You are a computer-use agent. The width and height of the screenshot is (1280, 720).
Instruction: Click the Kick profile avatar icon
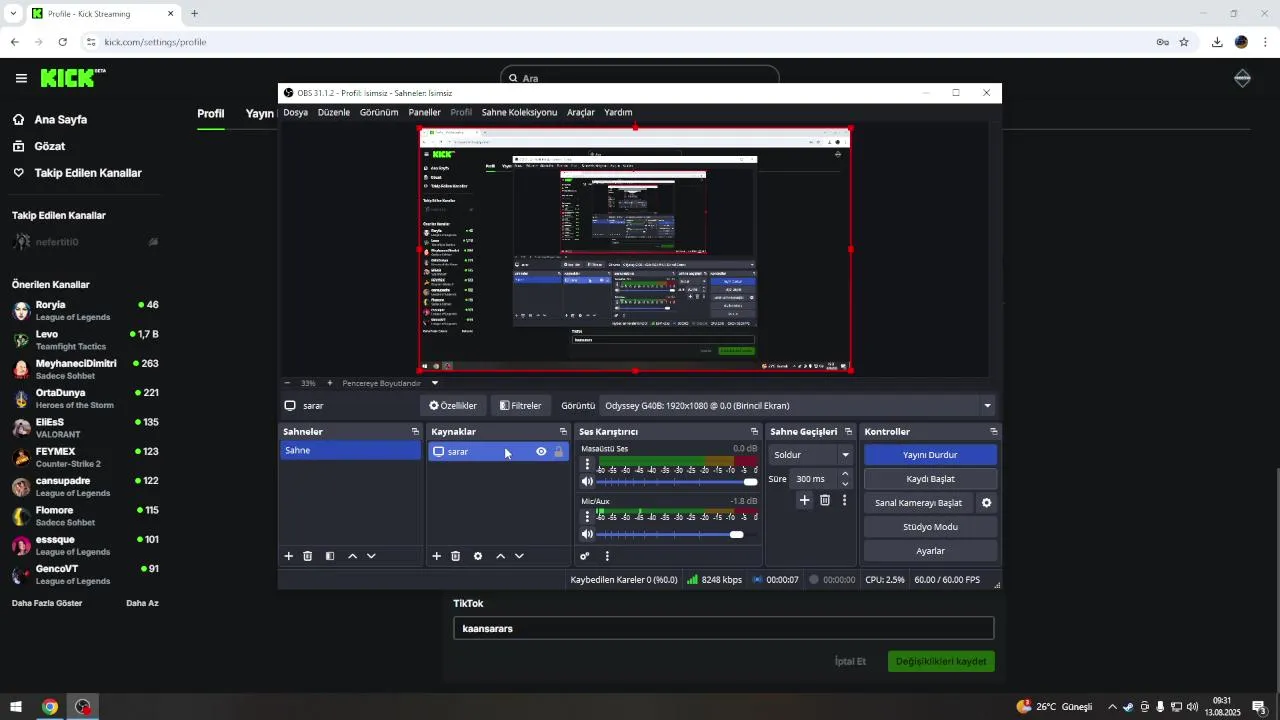click(x=1243, y=78)
